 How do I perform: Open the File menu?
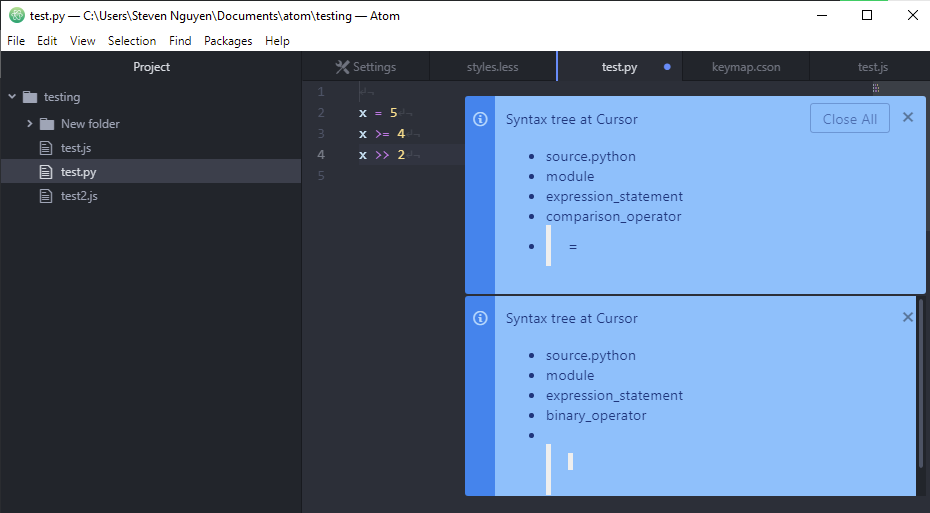(x=16, y=41)
